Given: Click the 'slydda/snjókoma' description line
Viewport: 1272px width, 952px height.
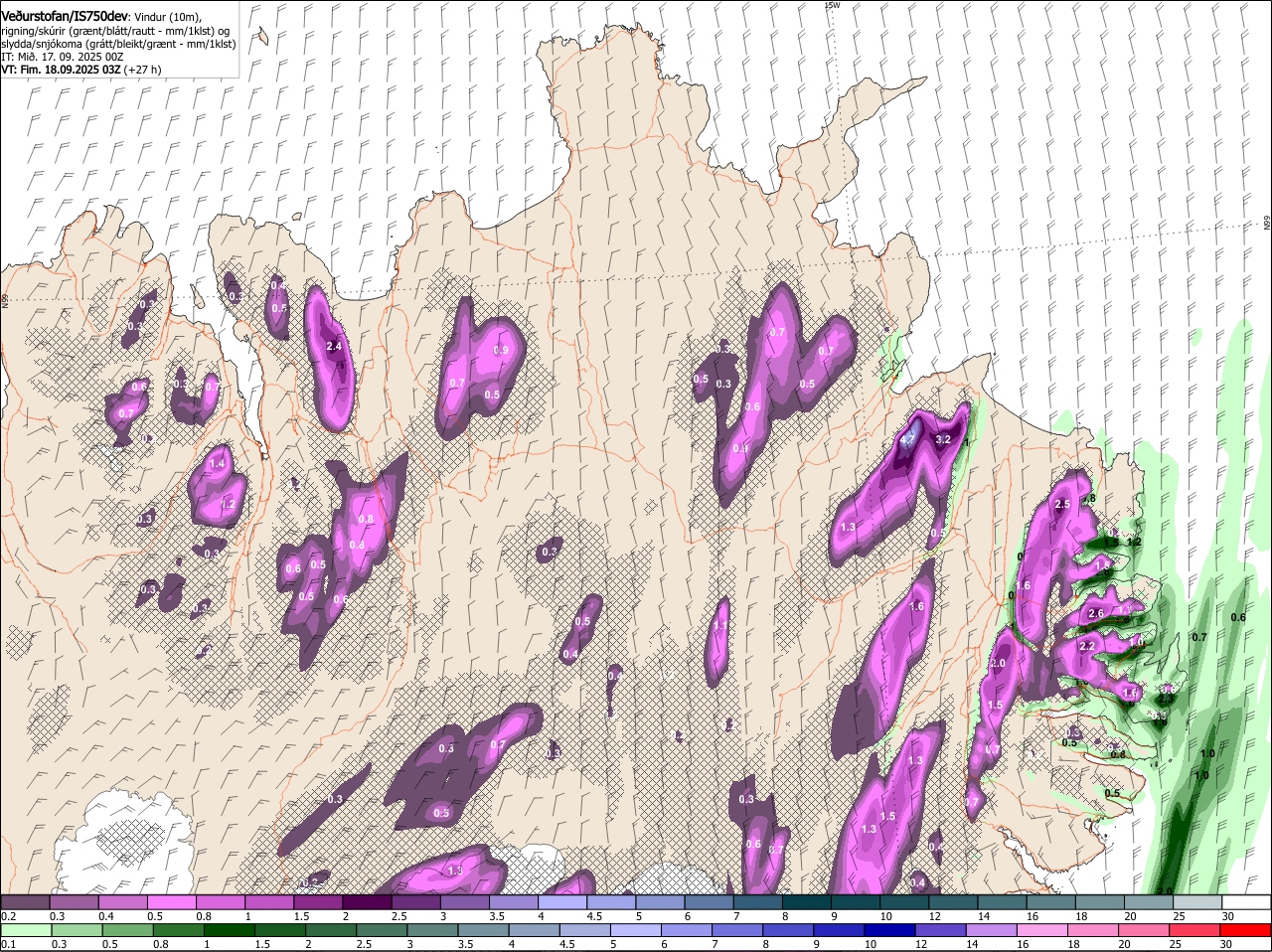Looking at the screenshot, I should (x=118, y=44).
